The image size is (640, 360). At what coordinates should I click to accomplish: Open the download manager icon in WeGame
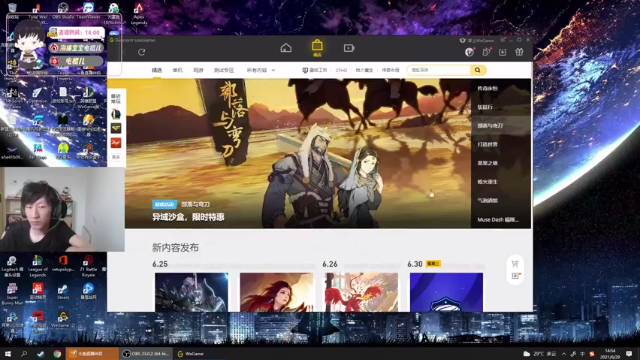click(x=502, y=52)
